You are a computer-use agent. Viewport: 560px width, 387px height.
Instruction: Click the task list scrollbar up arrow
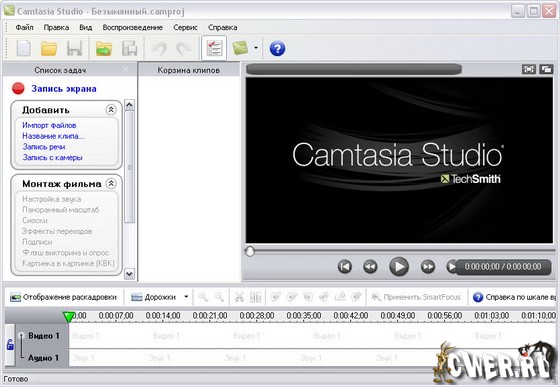(129, 105)
